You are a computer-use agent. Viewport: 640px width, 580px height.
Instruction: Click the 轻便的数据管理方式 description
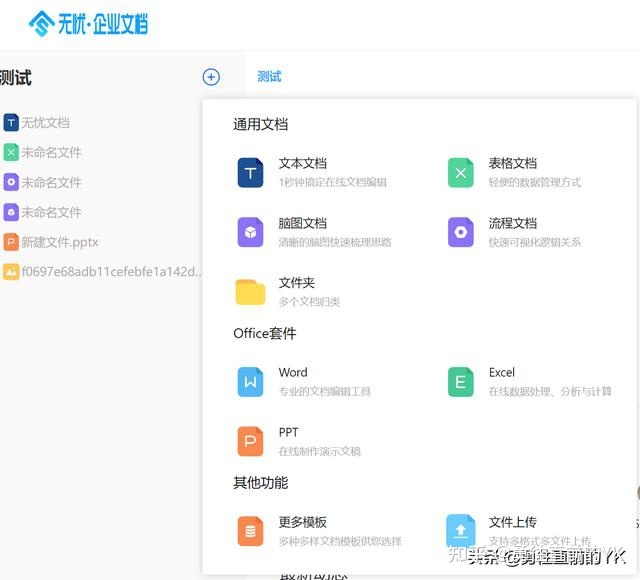(535, 182)
